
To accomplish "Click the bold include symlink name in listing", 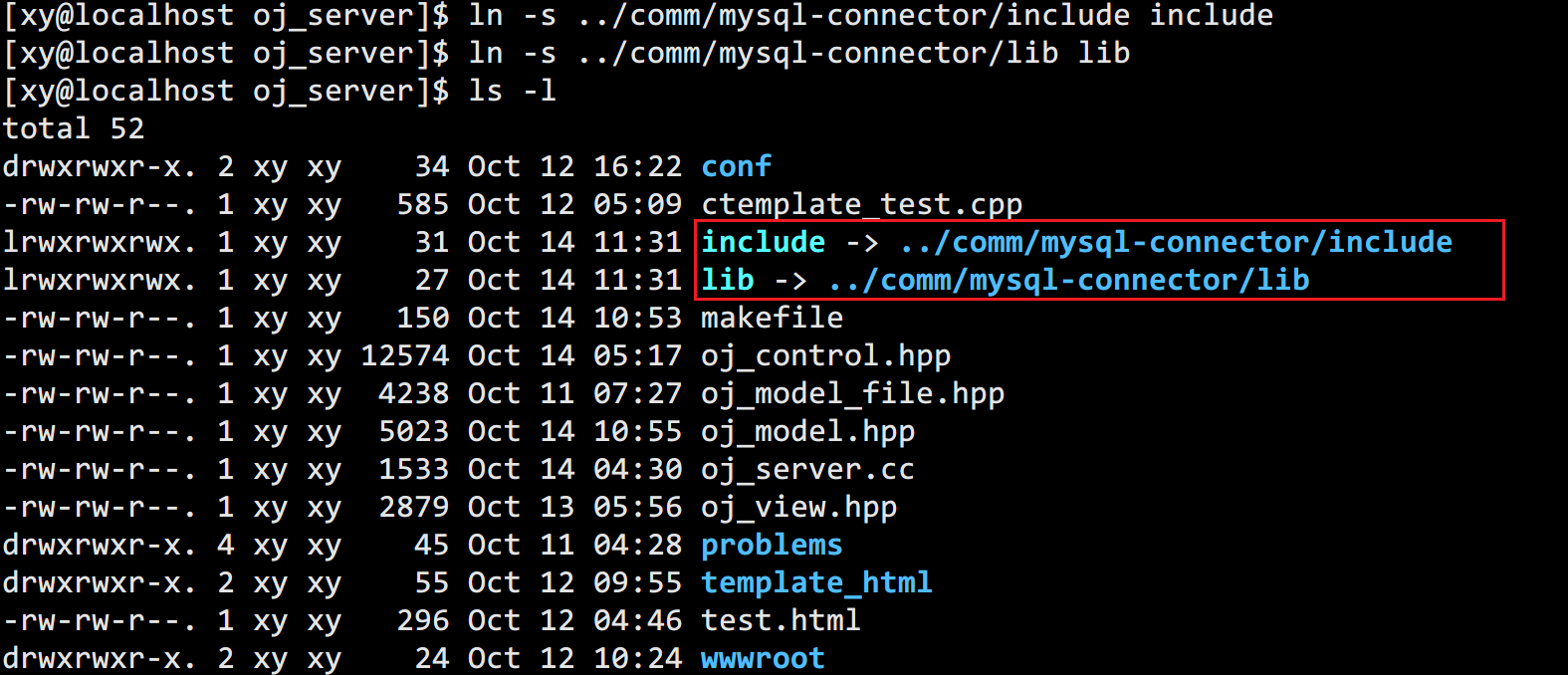I will 763,242.
